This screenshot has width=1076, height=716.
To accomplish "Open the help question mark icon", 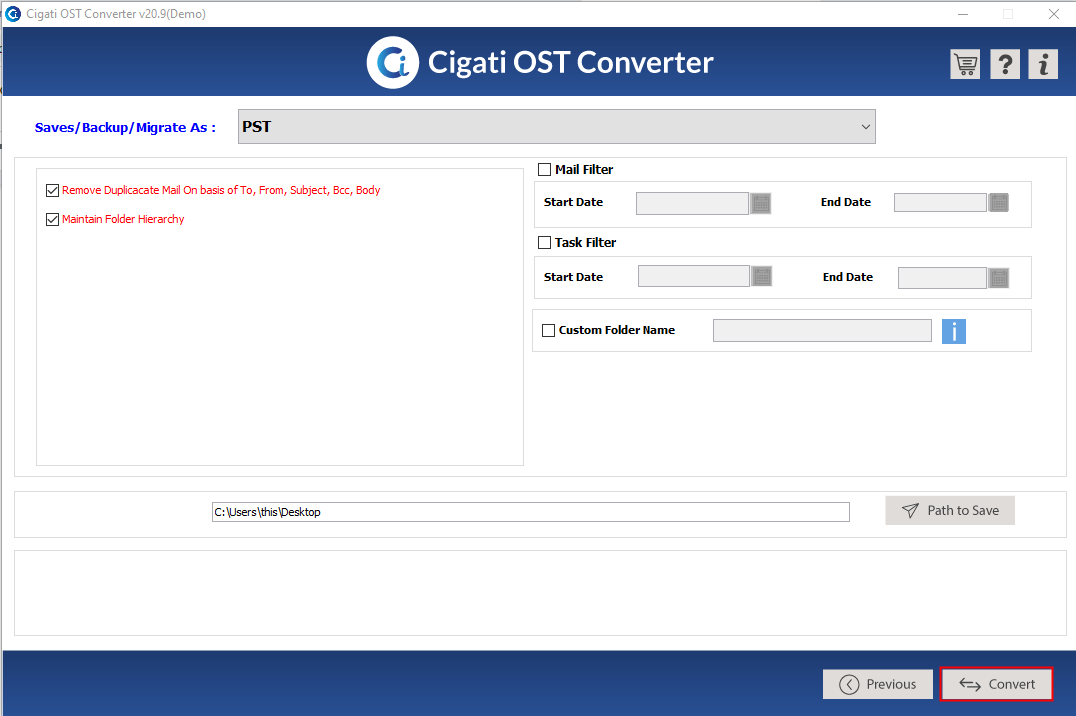I will (1005, 65).
